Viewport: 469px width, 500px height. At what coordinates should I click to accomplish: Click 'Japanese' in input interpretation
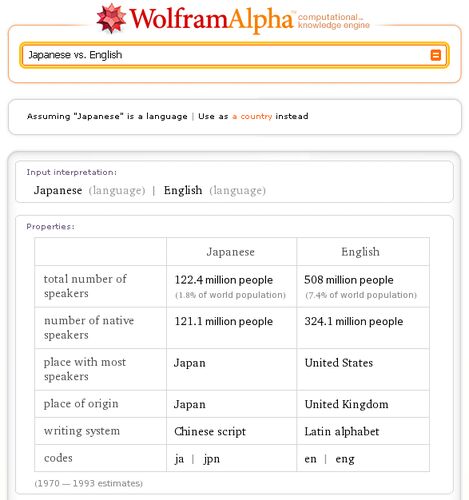tap(58, 190)
